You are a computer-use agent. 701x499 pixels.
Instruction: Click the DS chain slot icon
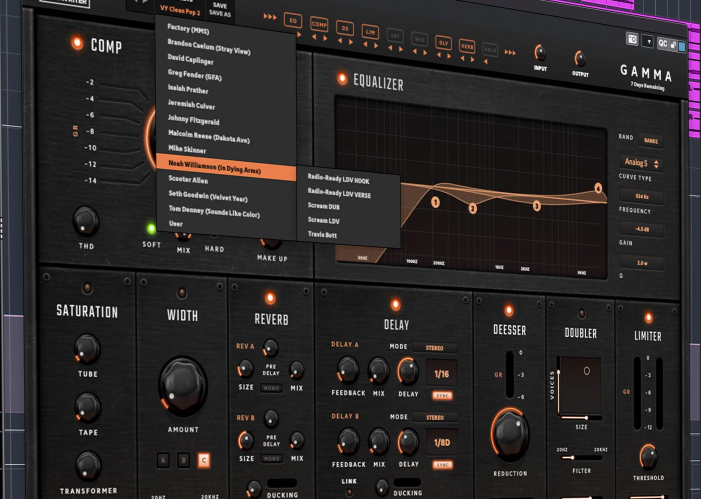345,28
